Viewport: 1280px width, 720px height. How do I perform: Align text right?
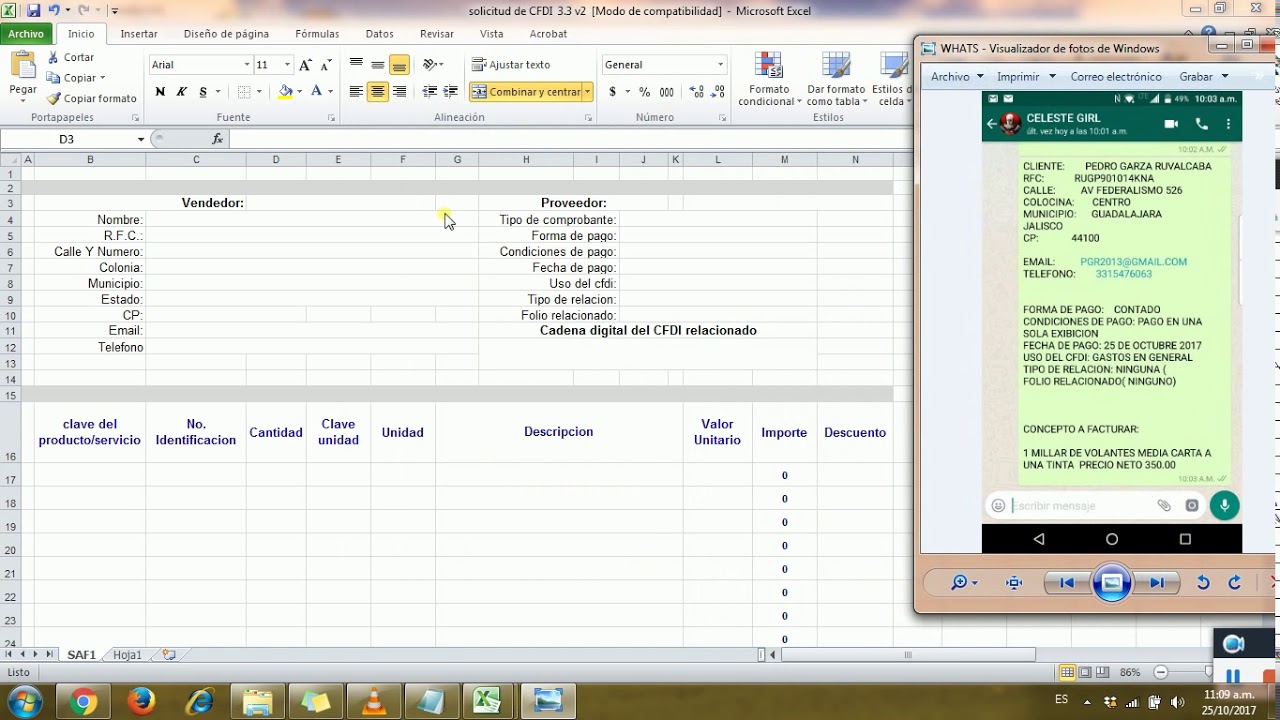point(399,92)
